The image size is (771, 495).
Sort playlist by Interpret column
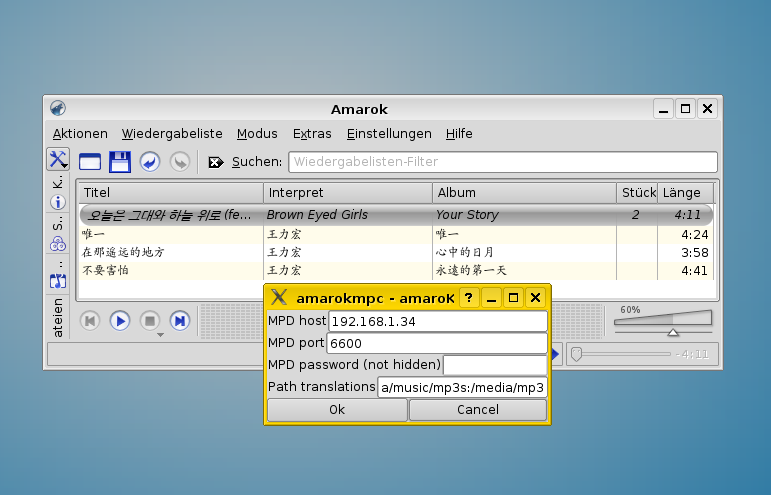point(348,193)
